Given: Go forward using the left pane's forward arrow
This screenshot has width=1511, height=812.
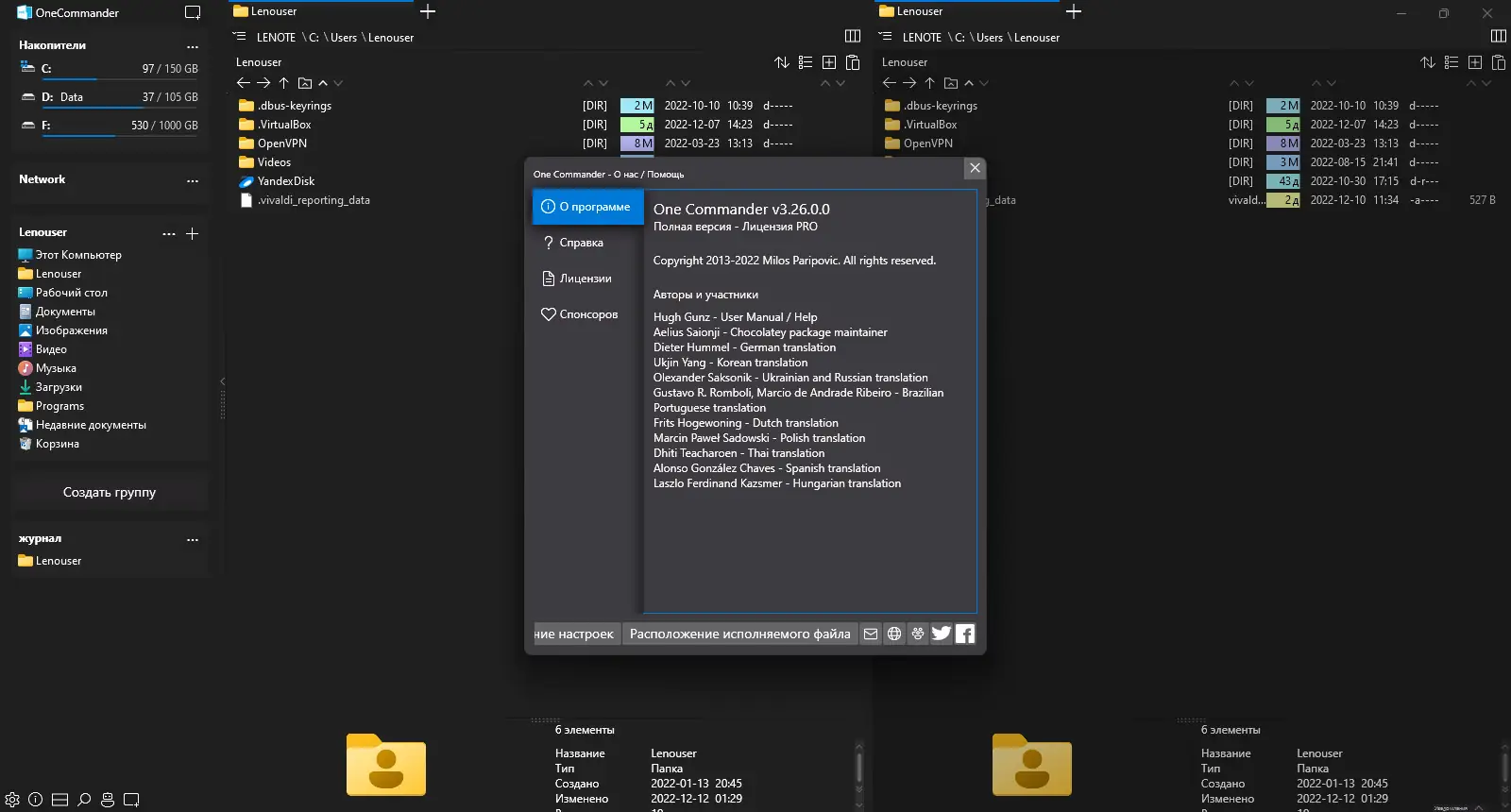Looking at the screenshot, I should [263, 83].
